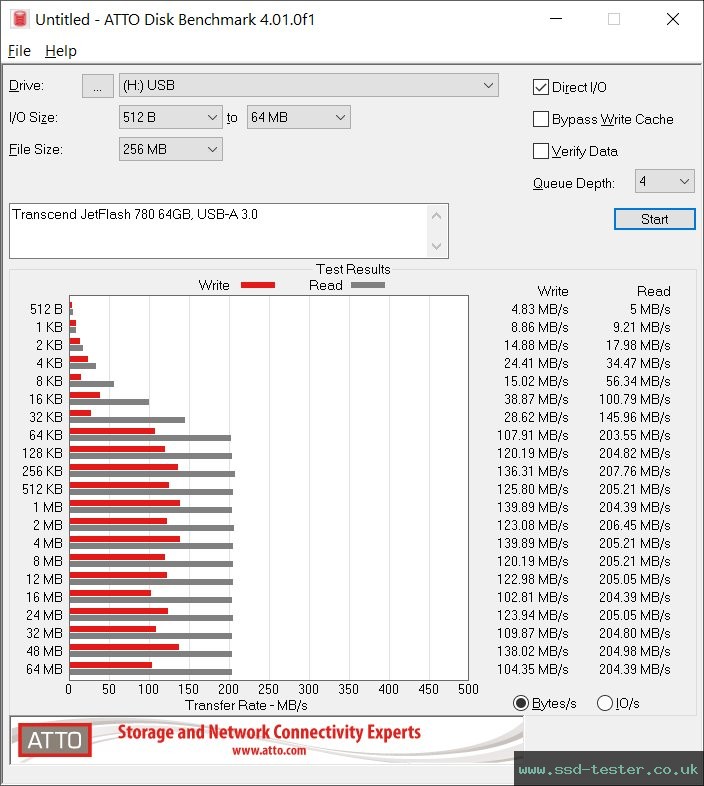This screenshot has width=704, height=786.
Task: Click the 512 B row label in chart
Action: [46, 309]
